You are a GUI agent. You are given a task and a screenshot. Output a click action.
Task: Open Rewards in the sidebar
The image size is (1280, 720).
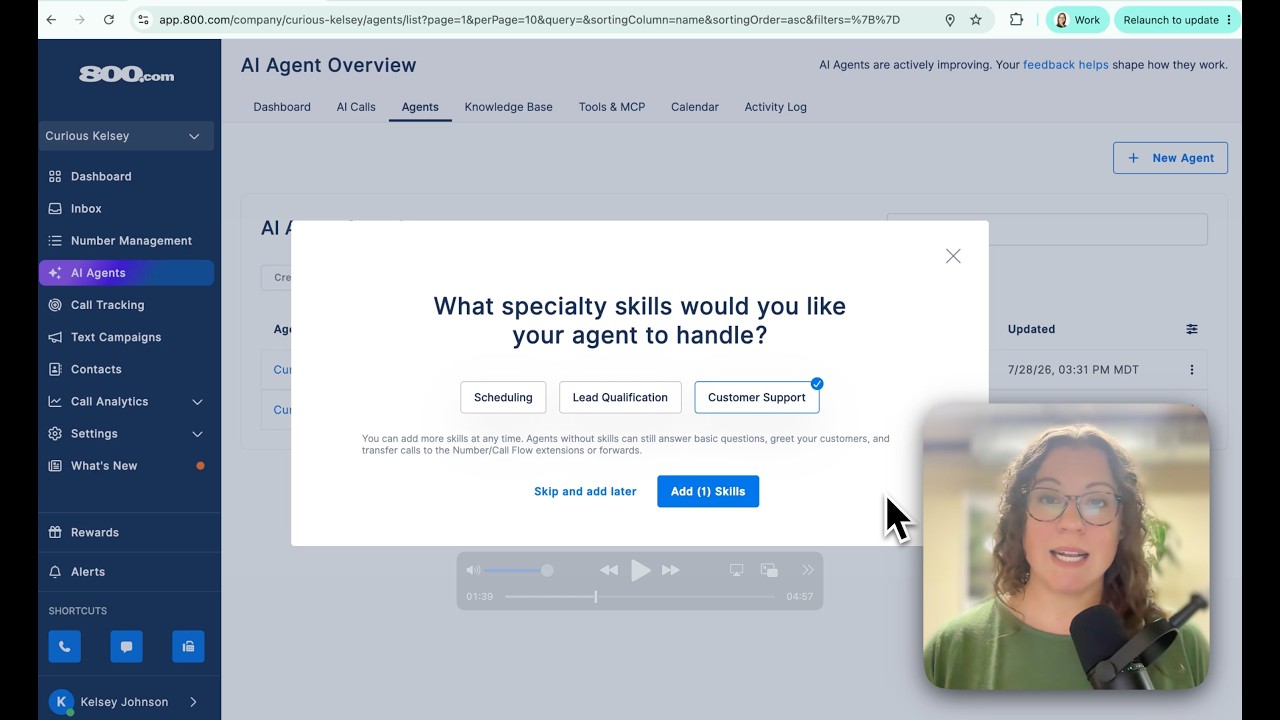[95, 532]
